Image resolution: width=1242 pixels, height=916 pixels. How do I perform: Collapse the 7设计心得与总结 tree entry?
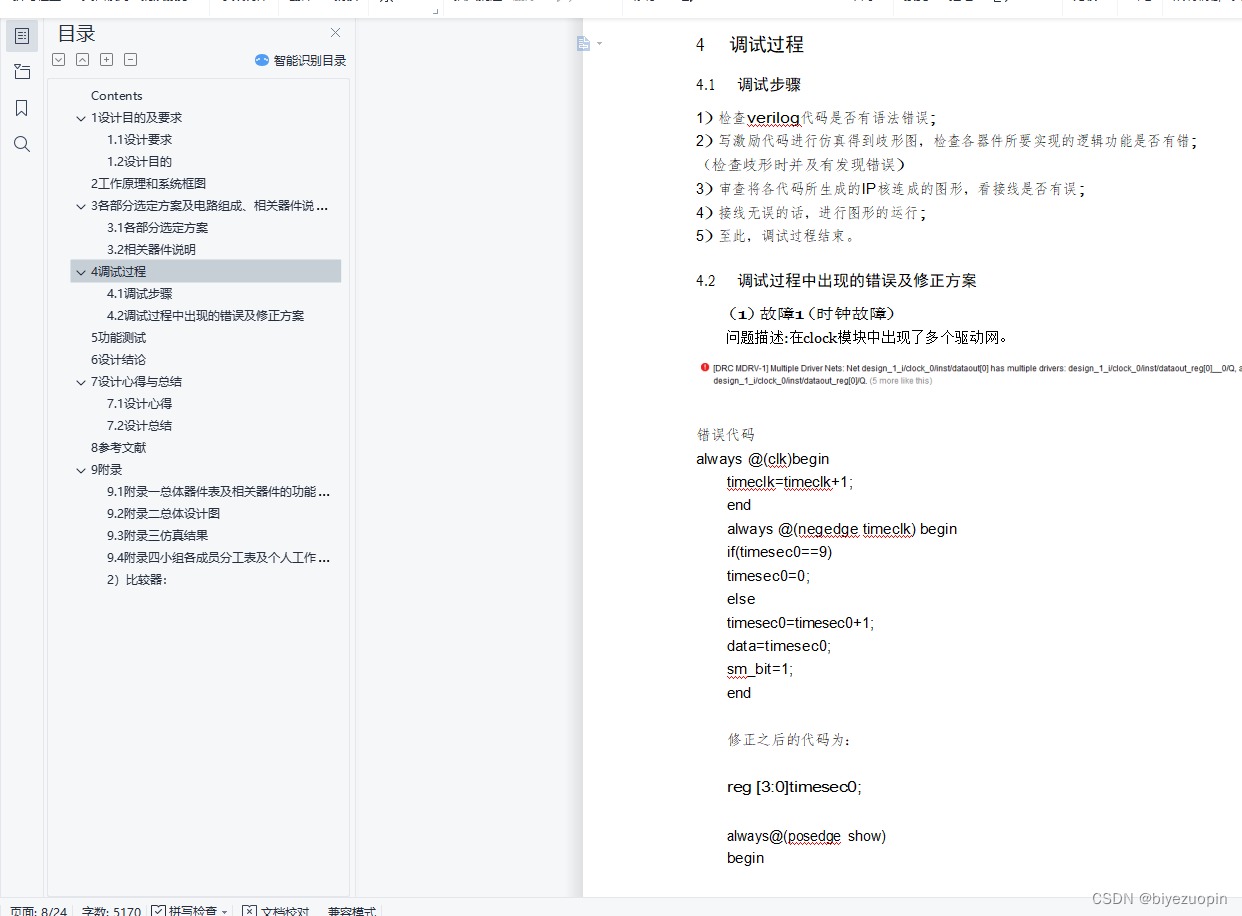81,381
